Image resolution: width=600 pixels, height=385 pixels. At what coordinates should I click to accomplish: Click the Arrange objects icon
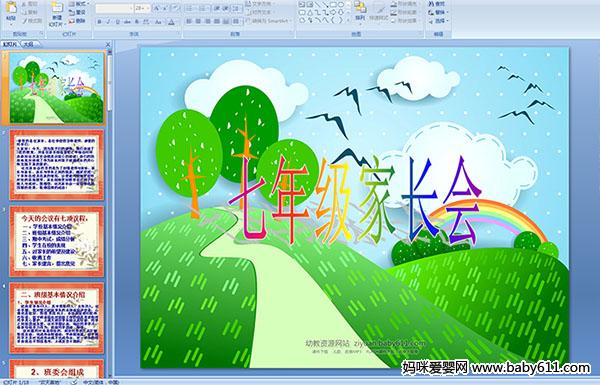click(359, 10)
